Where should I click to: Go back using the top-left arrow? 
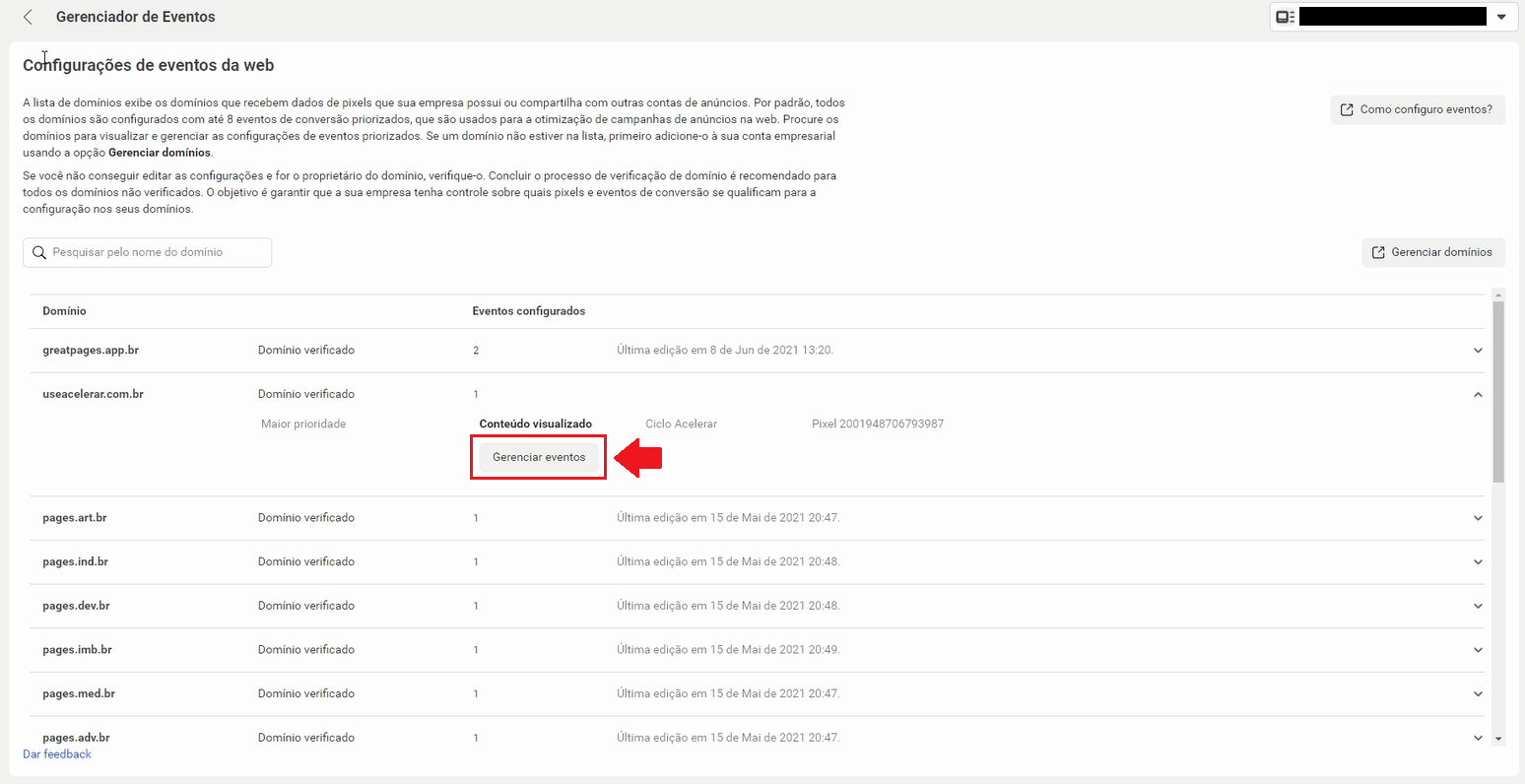coord(28,17)
